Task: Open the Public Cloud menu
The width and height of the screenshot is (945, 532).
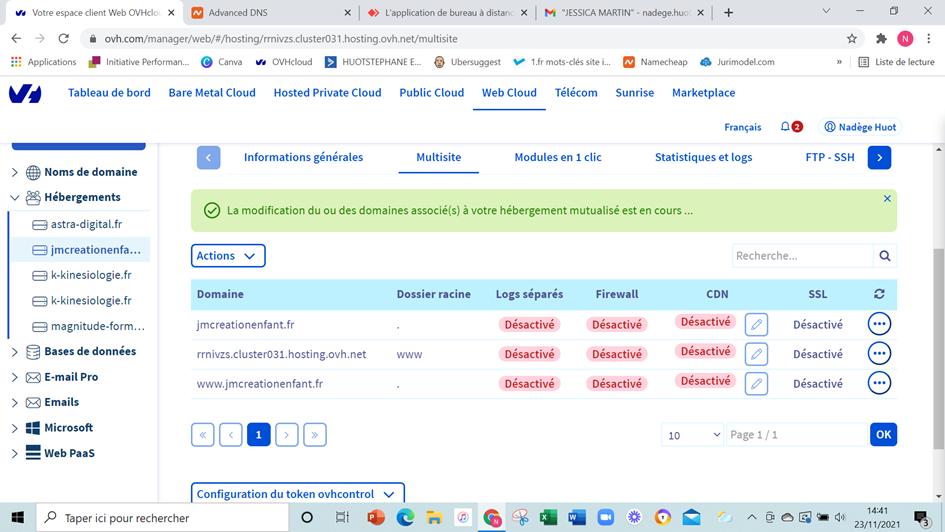Action: click(x=431, y=92)
